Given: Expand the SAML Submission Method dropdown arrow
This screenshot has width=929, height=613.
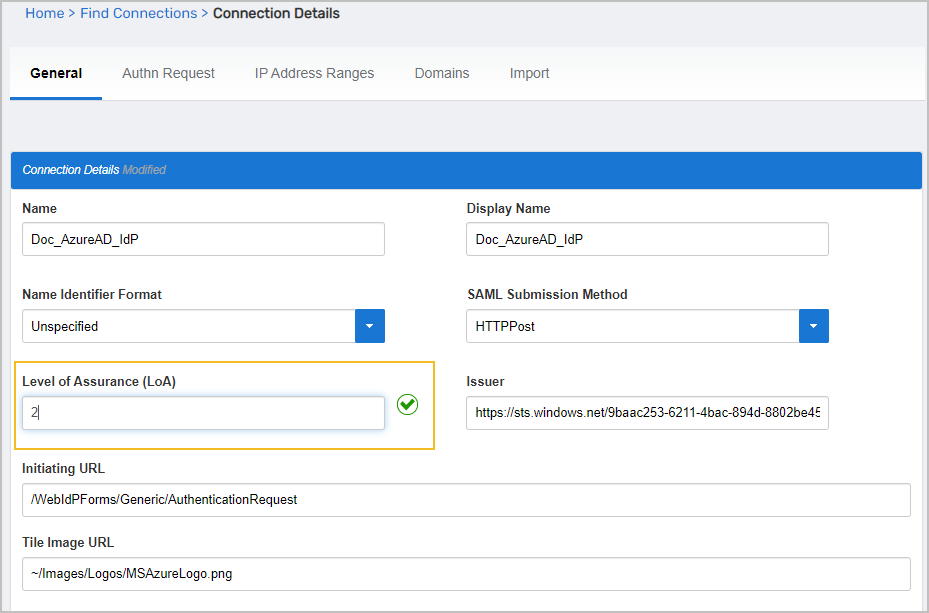Looking at the screenshot, I should click(813, 326).
